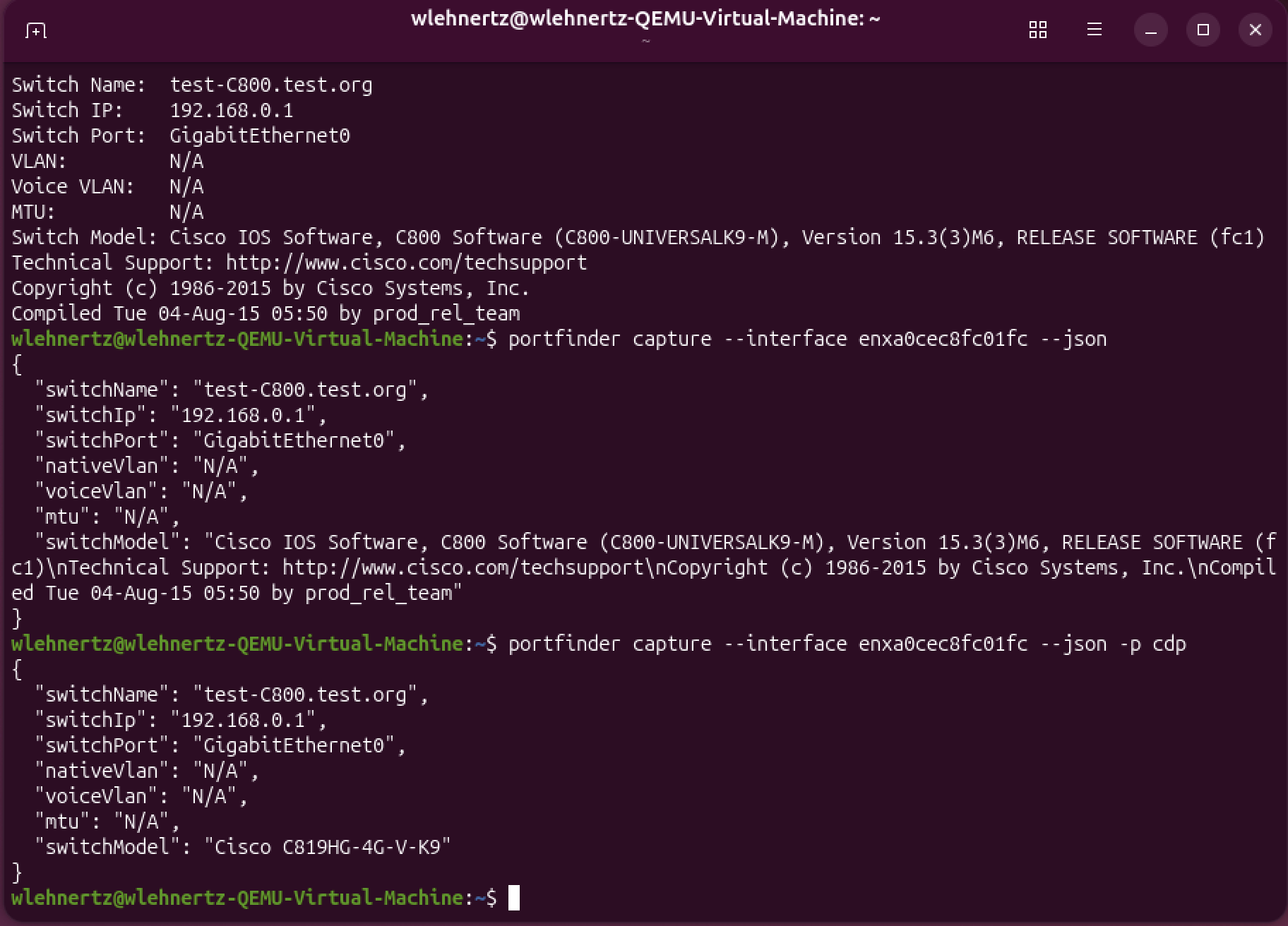Select the tab switcher icon
This screenshot has width=1288, height=926.
click(x=1037, y=30)
